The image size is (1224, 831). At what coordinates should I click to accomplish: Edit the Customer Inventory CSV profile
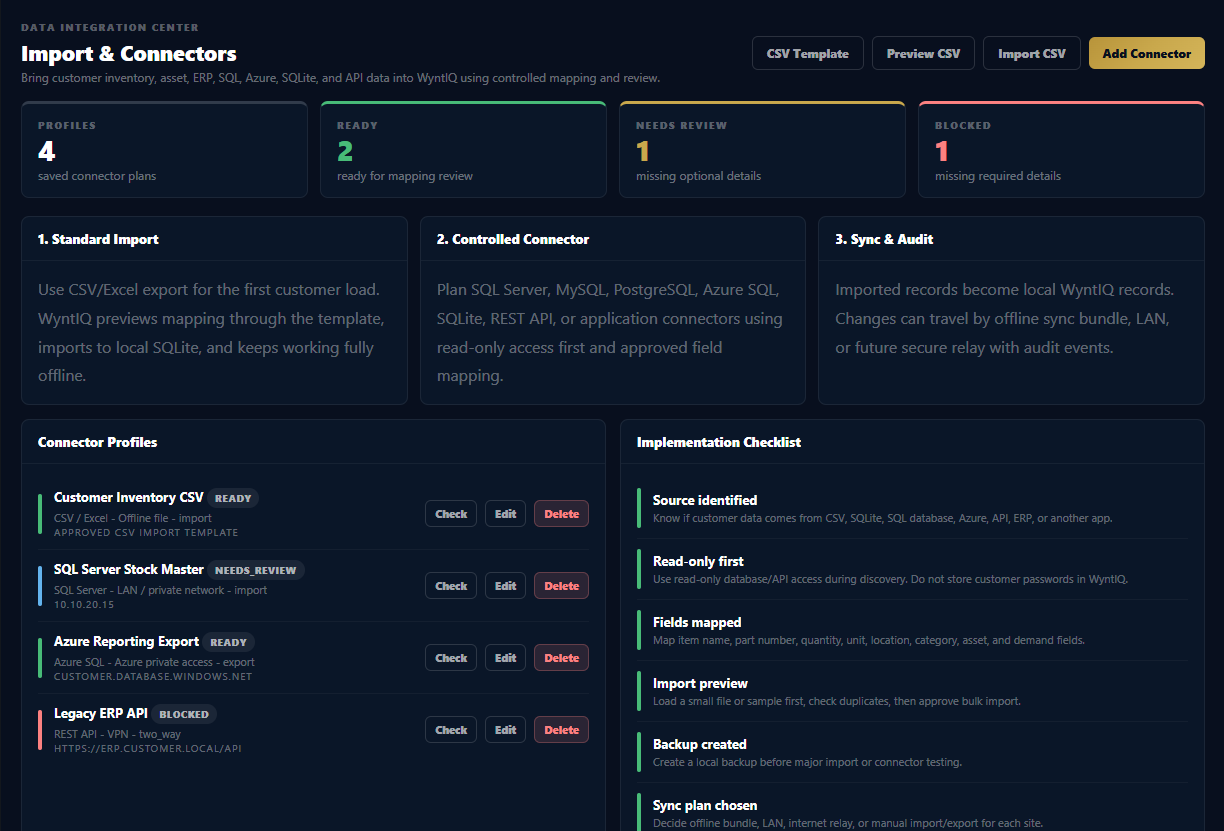click(506, 514)
